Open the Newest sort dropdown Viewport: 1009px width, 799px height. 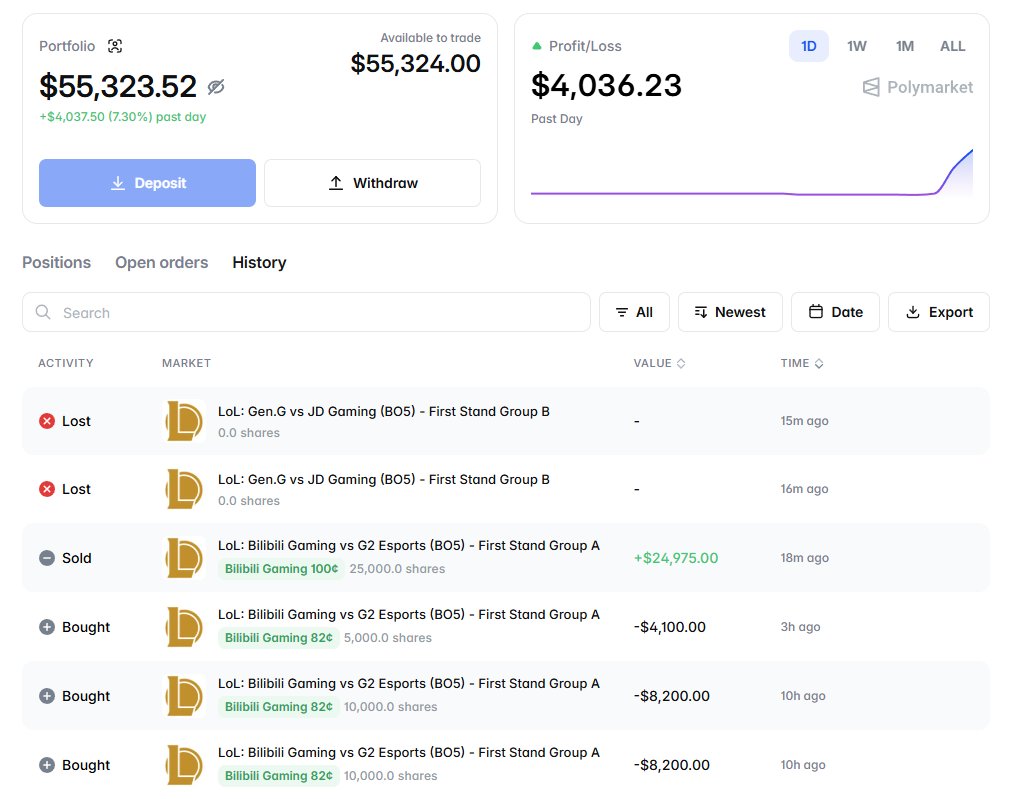pos(730,312)
